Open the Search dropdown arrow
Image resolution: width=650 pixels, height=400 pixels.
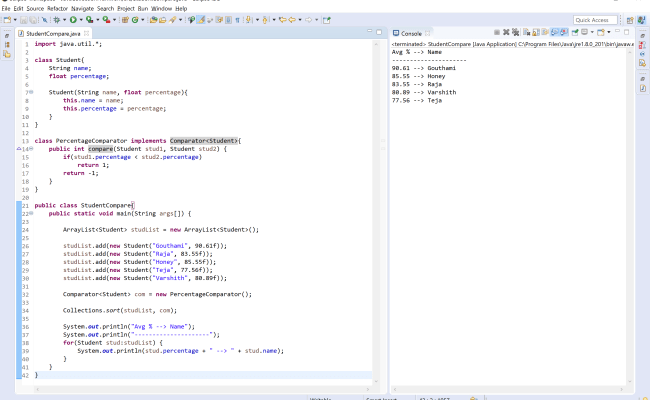click(180, 20)
